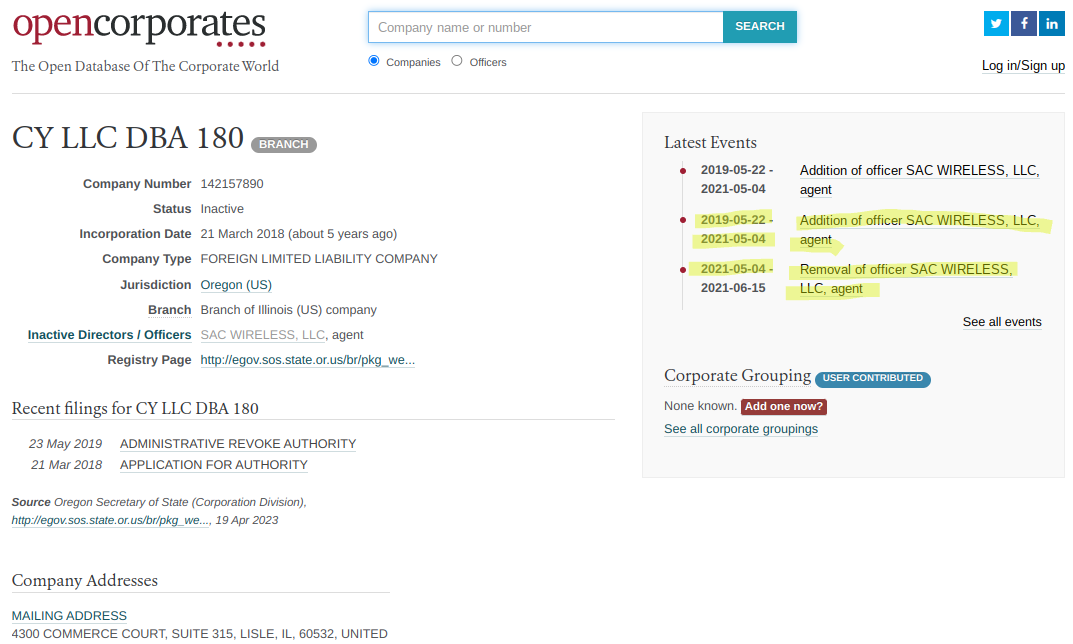The height and width of the screenshot is (644, 1073).
Task: Select the Officers radio button
Action: [x=456, y=61]
